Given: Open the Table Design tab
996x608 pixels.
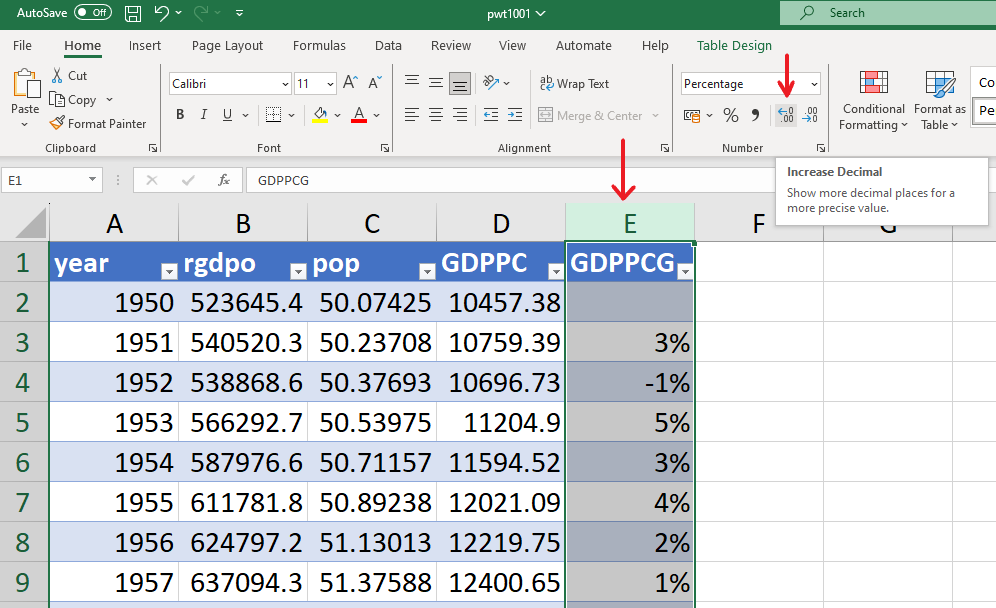Looking at the screenshot, I should click(x=734, y=46).
